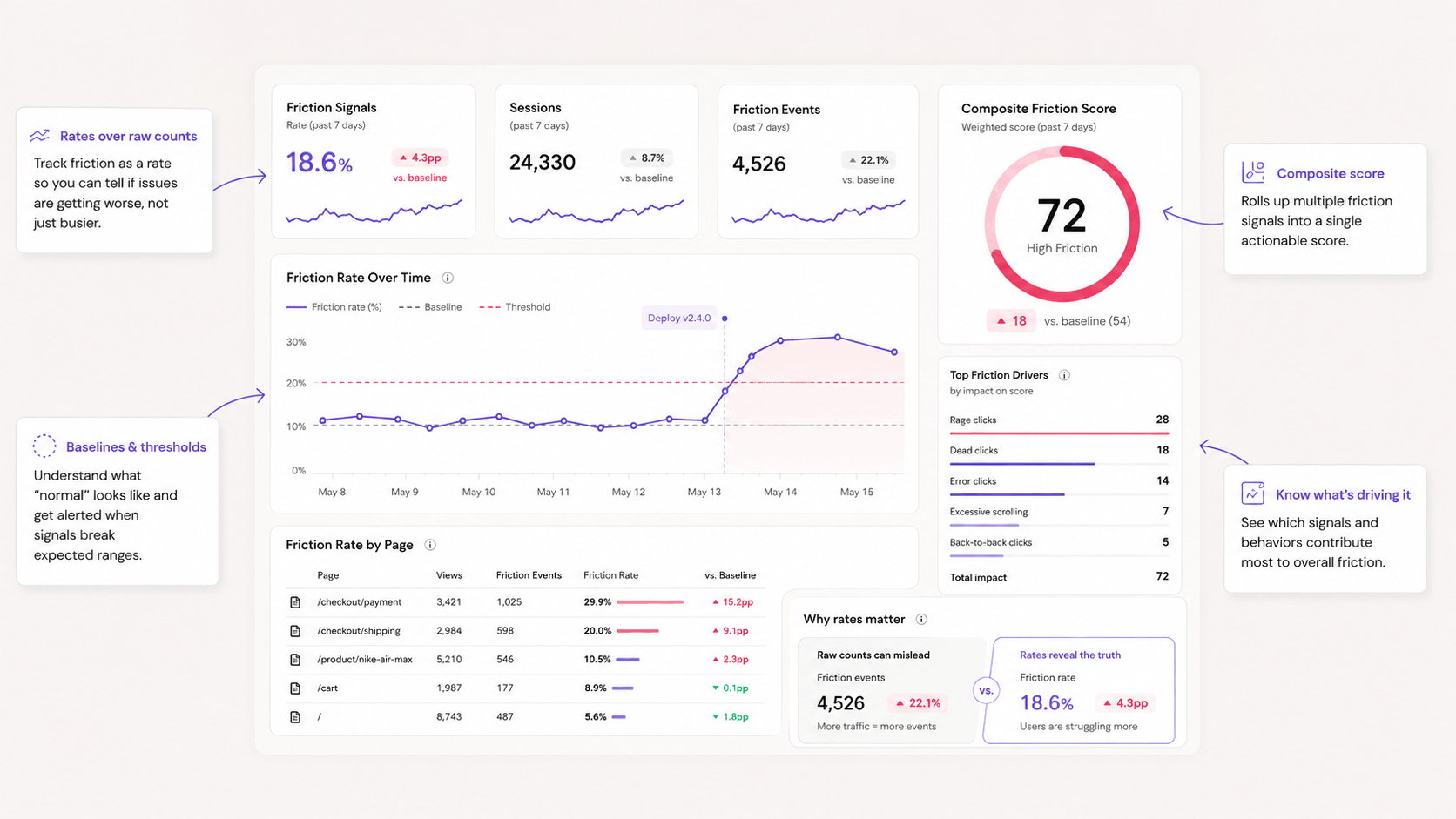Image resolution: width=1456 pixels, height=819 pixels.
Task: Click the Page column header
Action: [328, 575]
